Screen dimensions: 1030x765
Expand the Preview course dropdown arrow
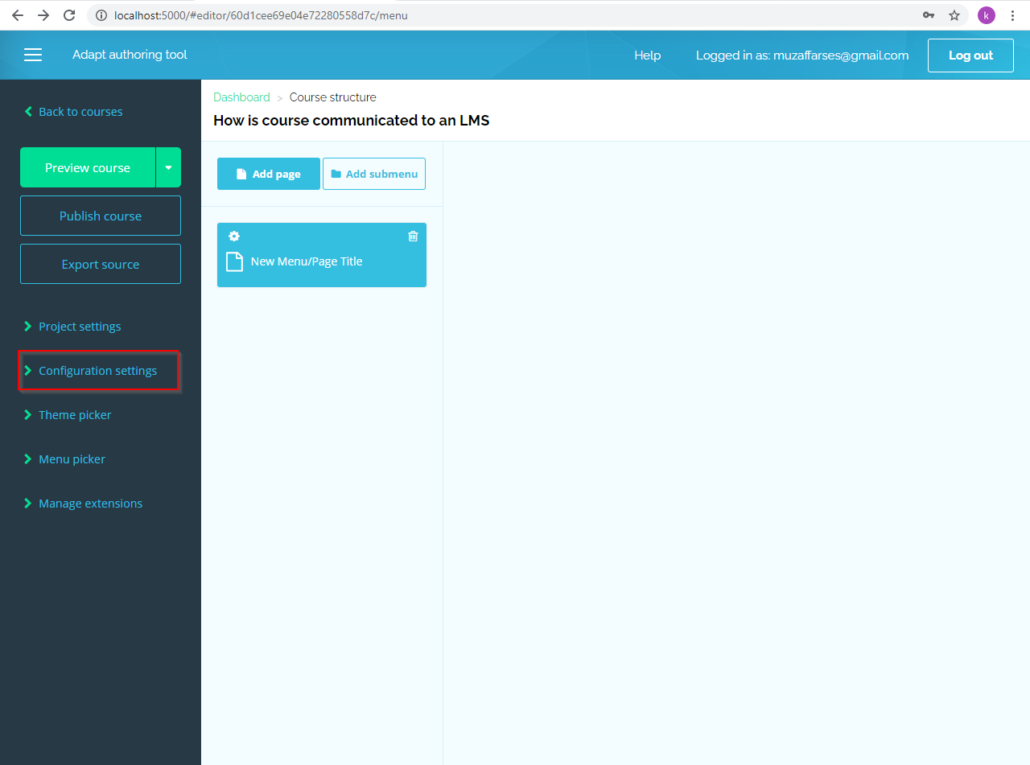pos(168,168)
